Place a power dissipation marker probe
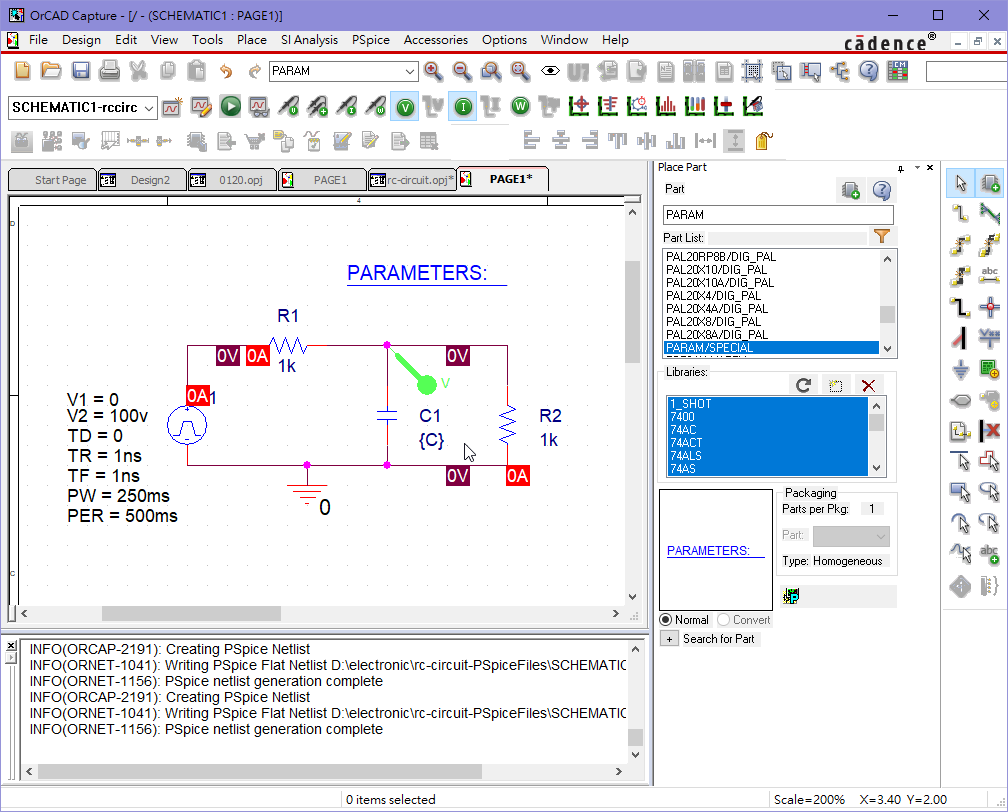This screenshot has height=812, width=1008. pos(375,107)
